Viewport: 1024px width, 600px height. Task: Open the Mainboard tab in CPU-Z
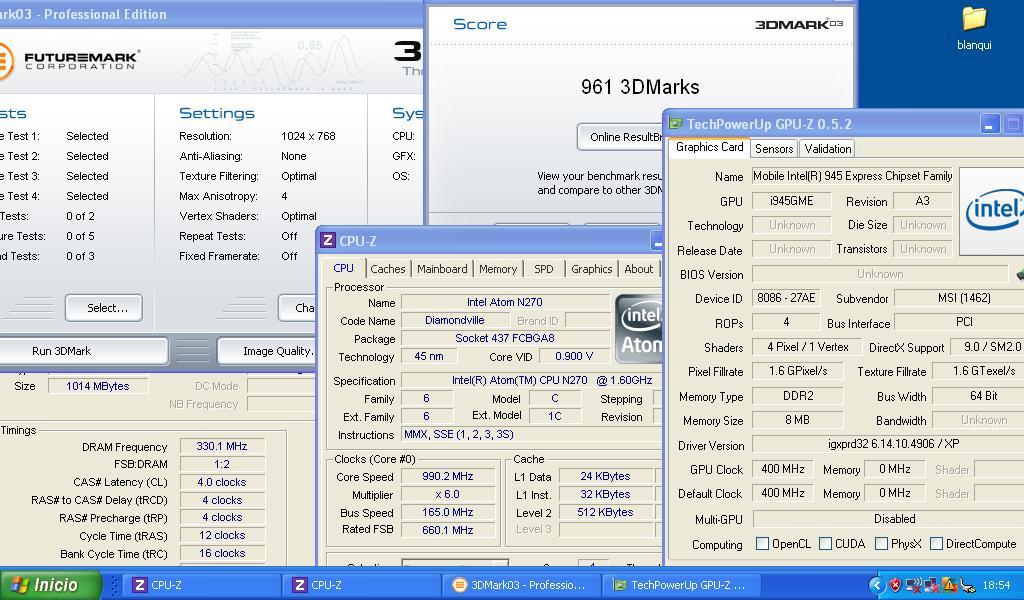tap(442, 269)
